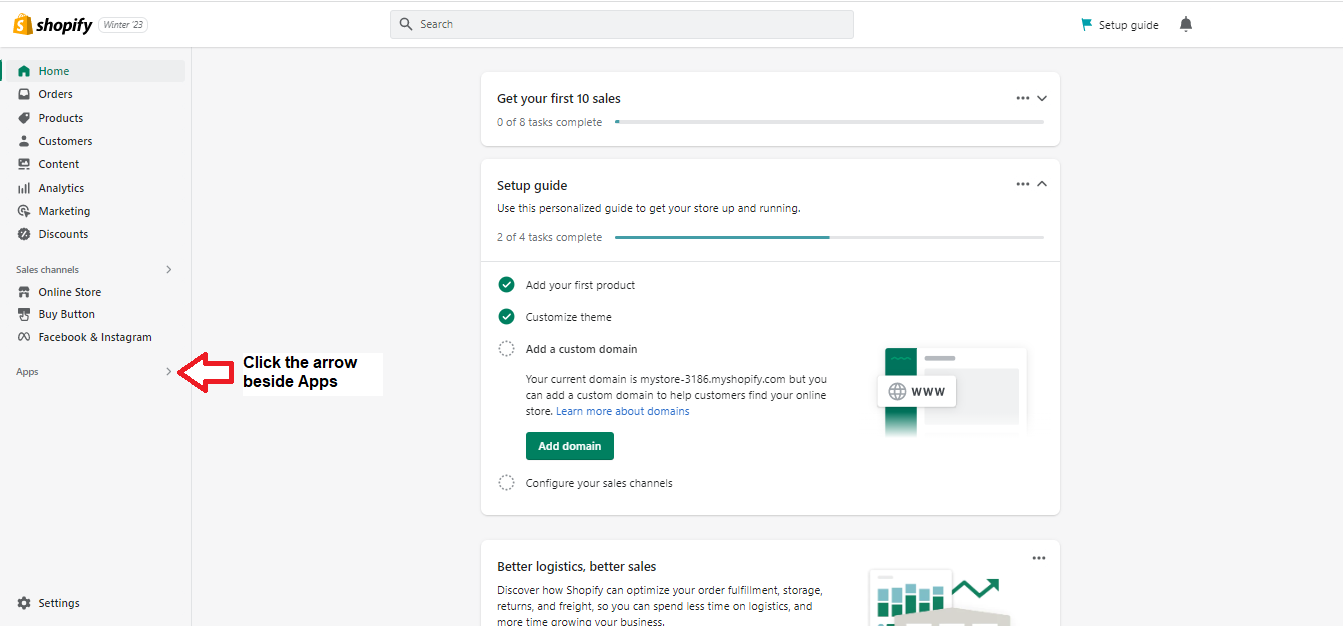
Task: Click the Products tag icon
Action: click(x=24, y=118)
